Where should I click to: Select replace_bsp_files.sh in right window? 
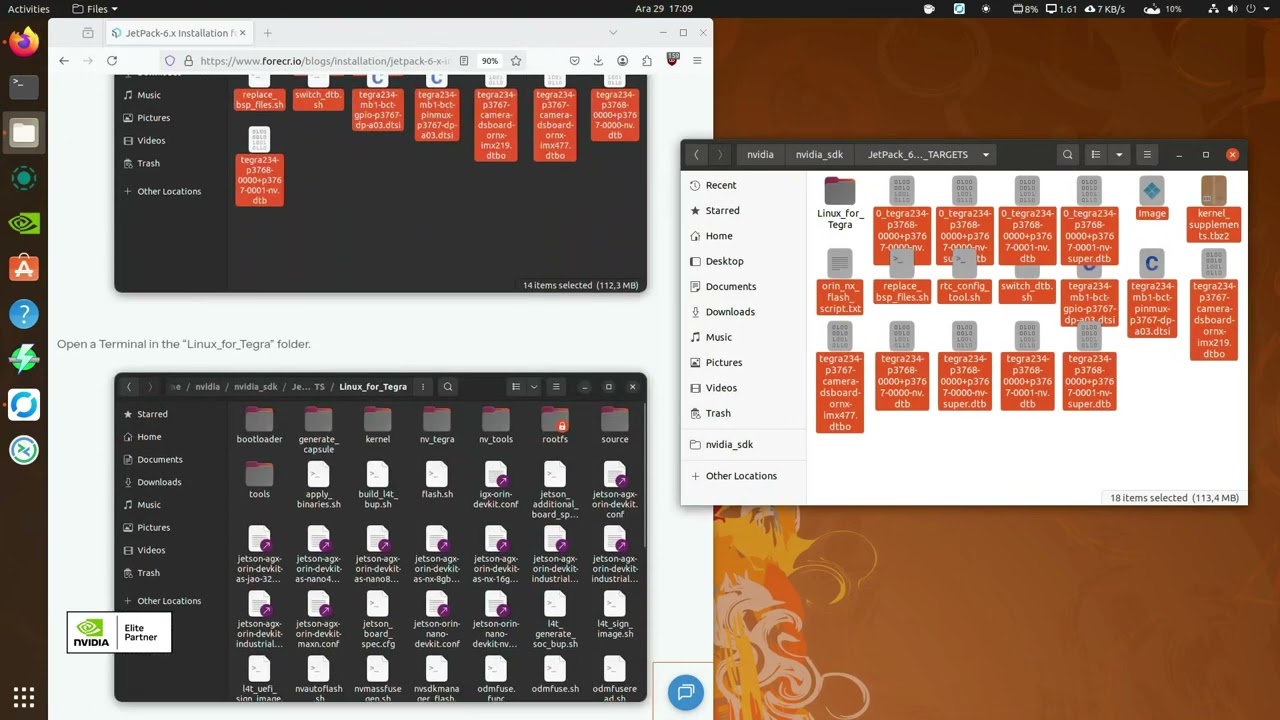click(x=902, y=277)
